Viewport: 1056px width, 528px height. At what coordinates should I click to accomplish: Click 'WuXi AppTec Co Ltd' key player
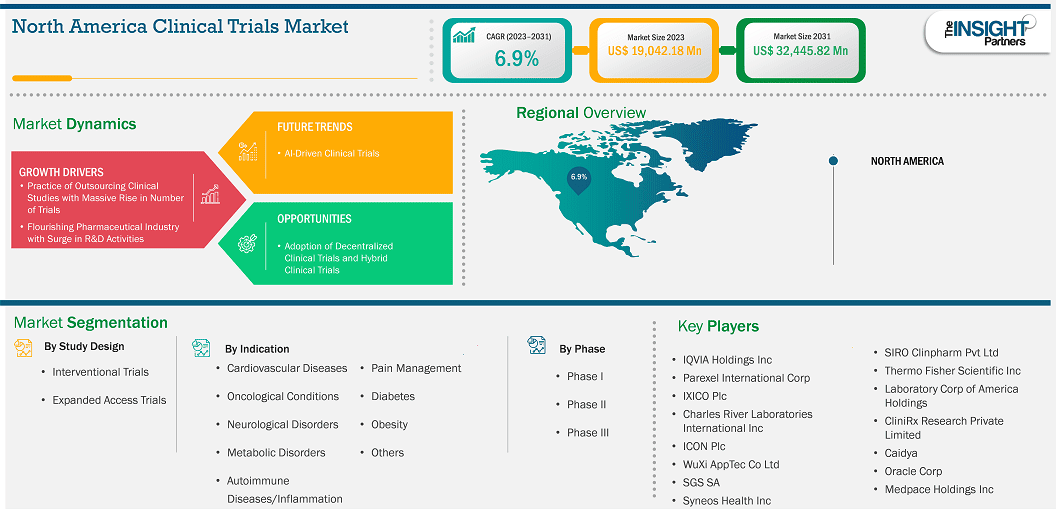point(731,464)
